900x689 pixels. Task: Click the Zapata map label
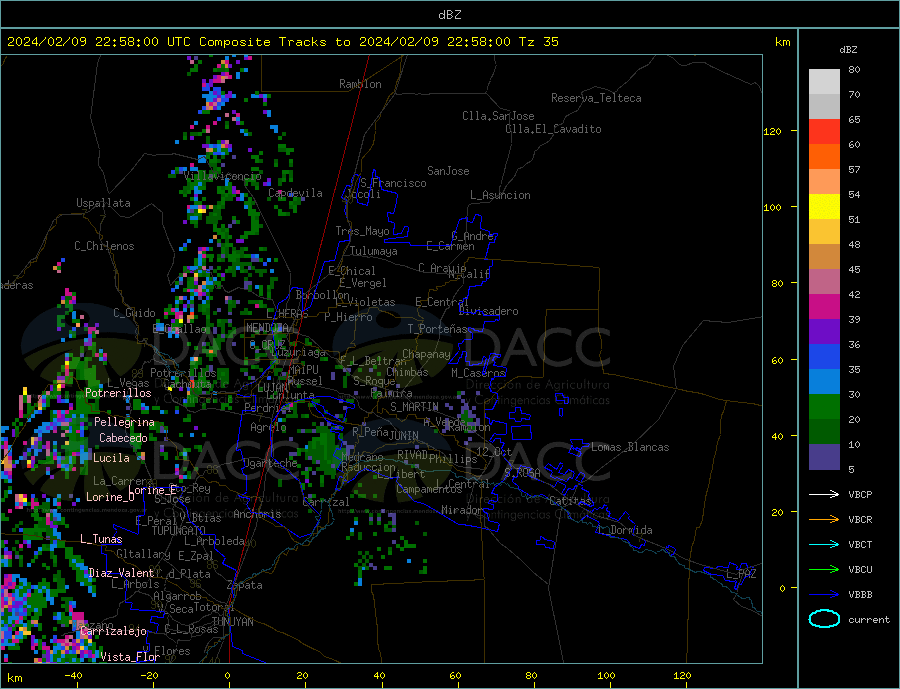coord(245,586)
